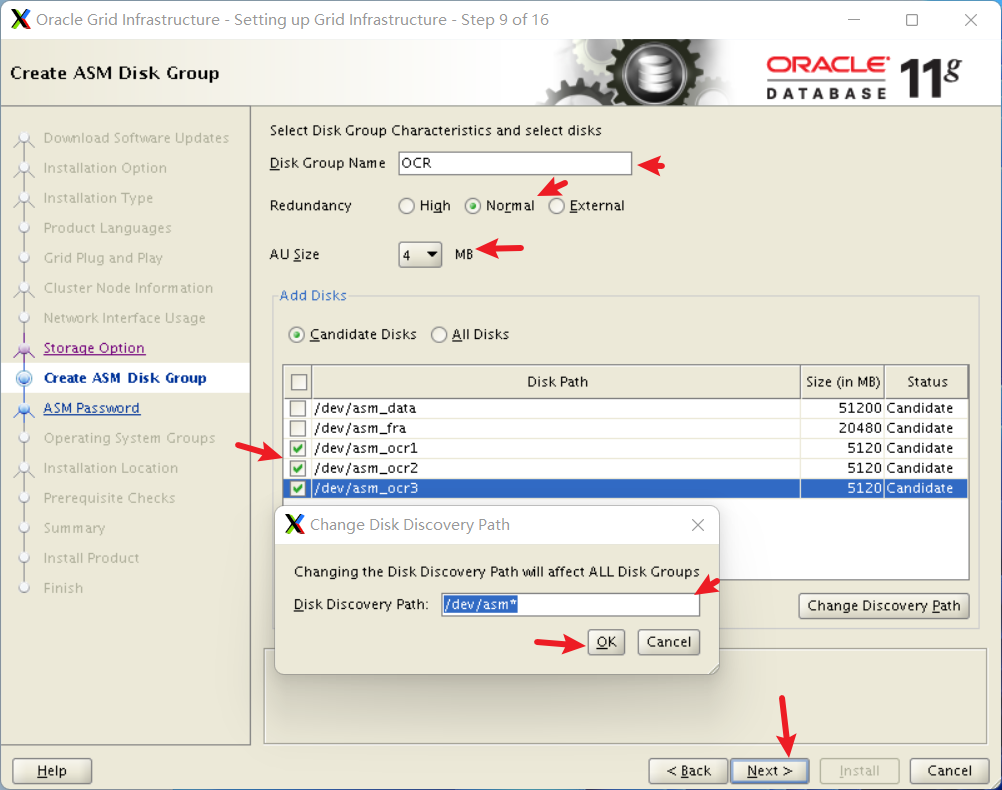Click the Network Interface Usage step label

click(124, 318)
